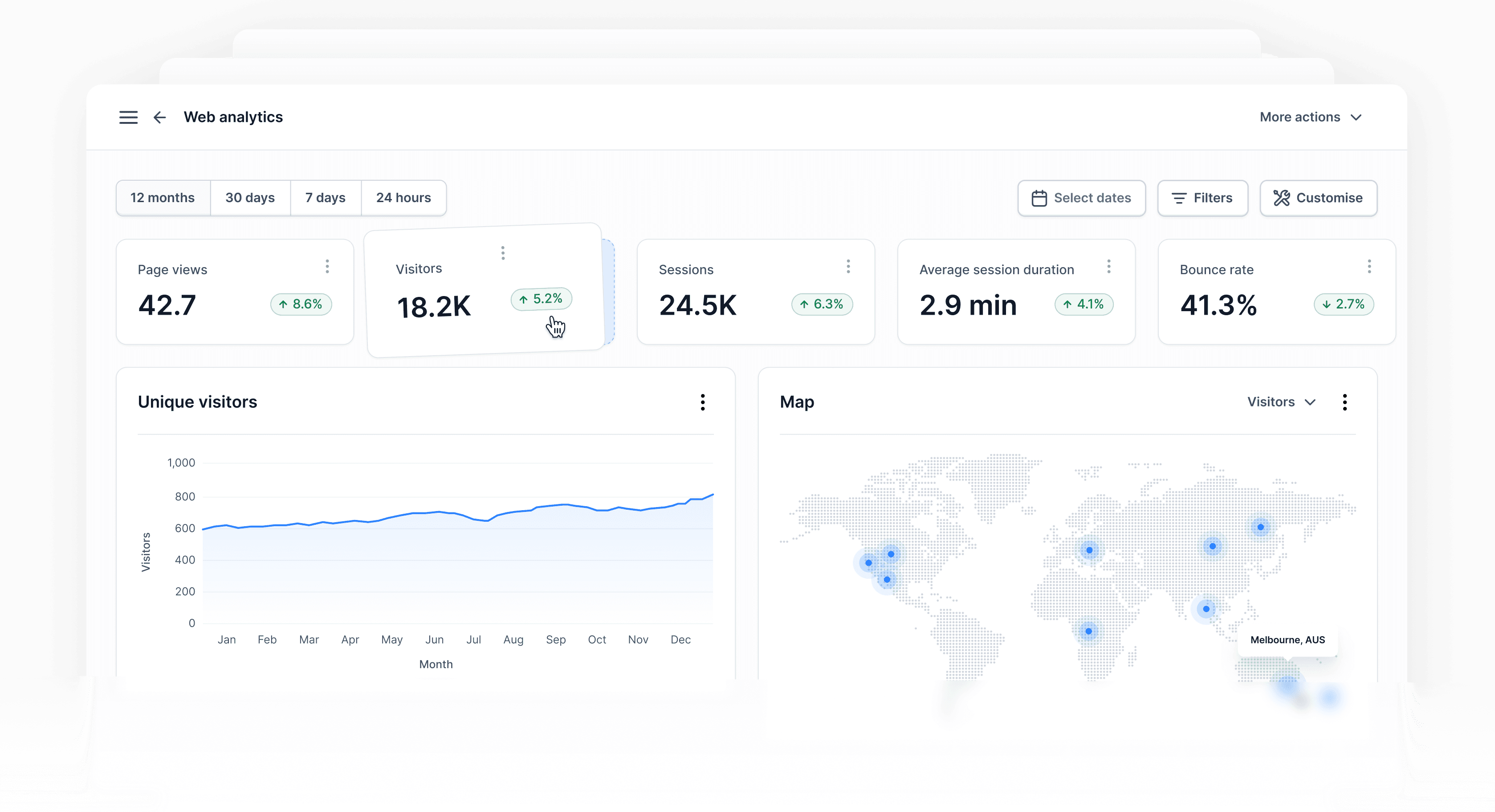Open Map panel three-dot menu
Image resolution: width=1495 pixels, height=812 pixels.
pos(1344,402)
